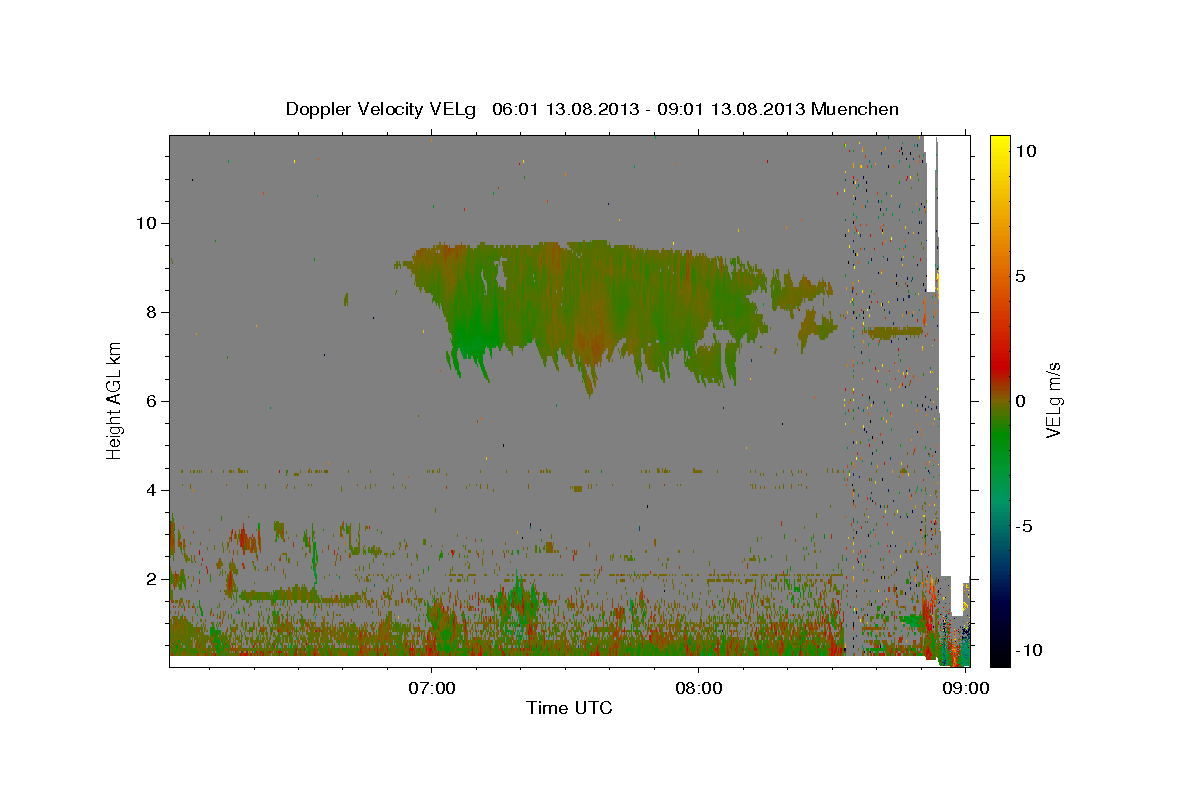Click the '07:00' time axis label
This screenshot has height=800, width=1200.
pyautogui.click(x=431, y=688)
